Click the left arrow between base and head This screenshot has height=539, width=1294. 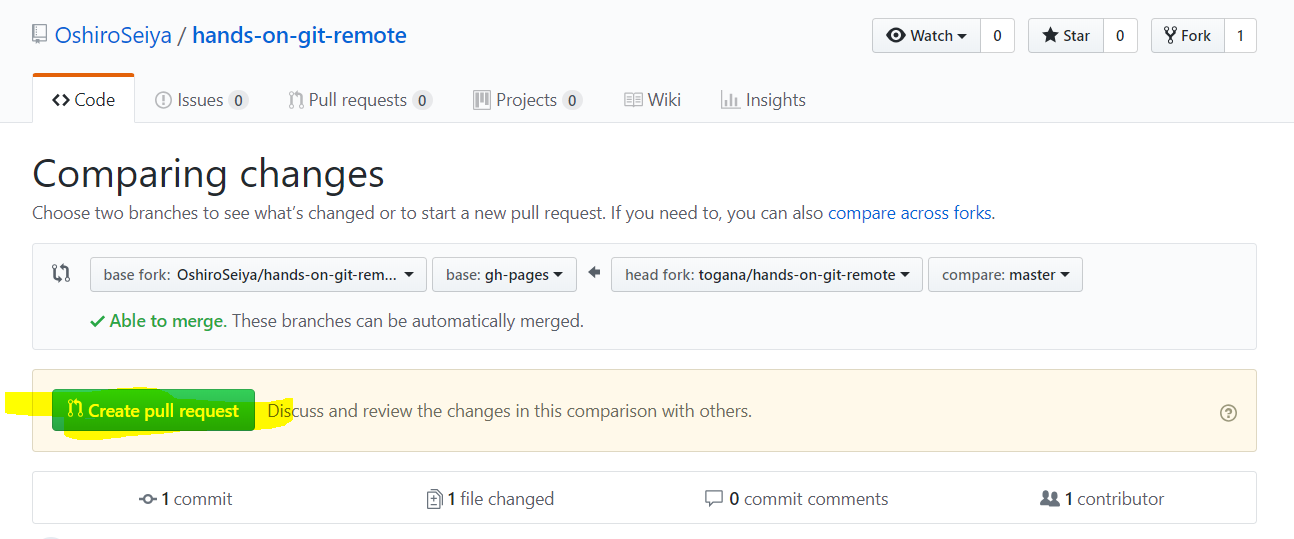coord(594,273)
